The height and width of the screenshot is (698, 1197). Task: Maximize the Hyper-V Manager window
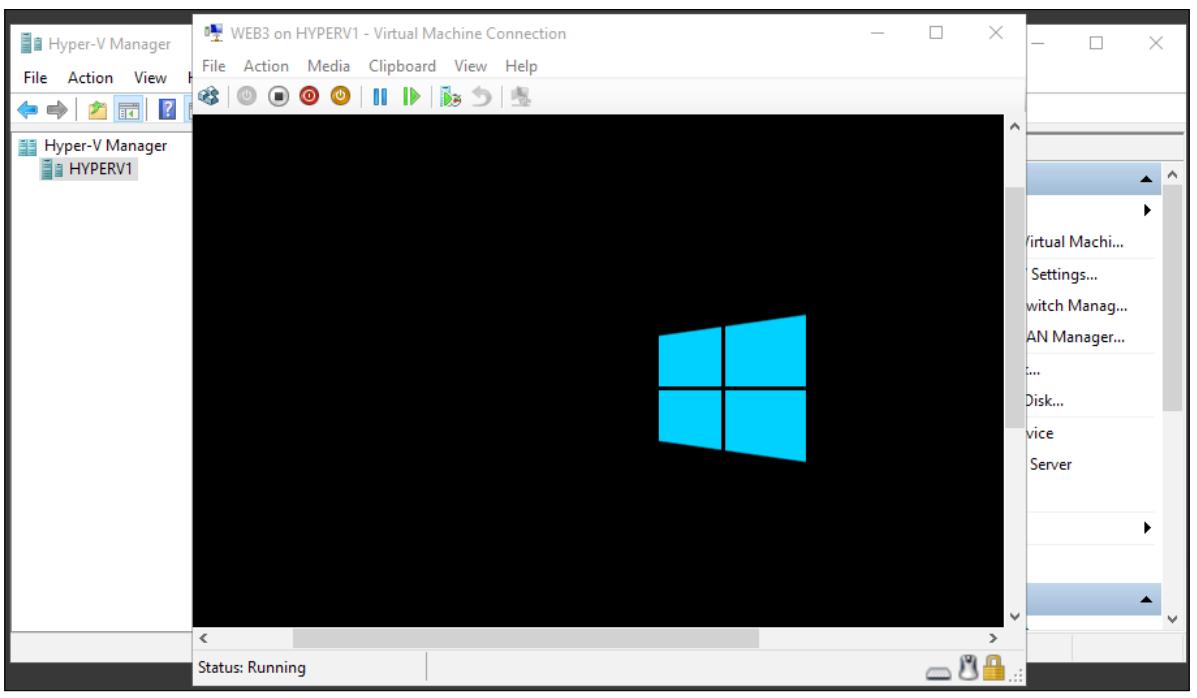[x=1096, y=44]
